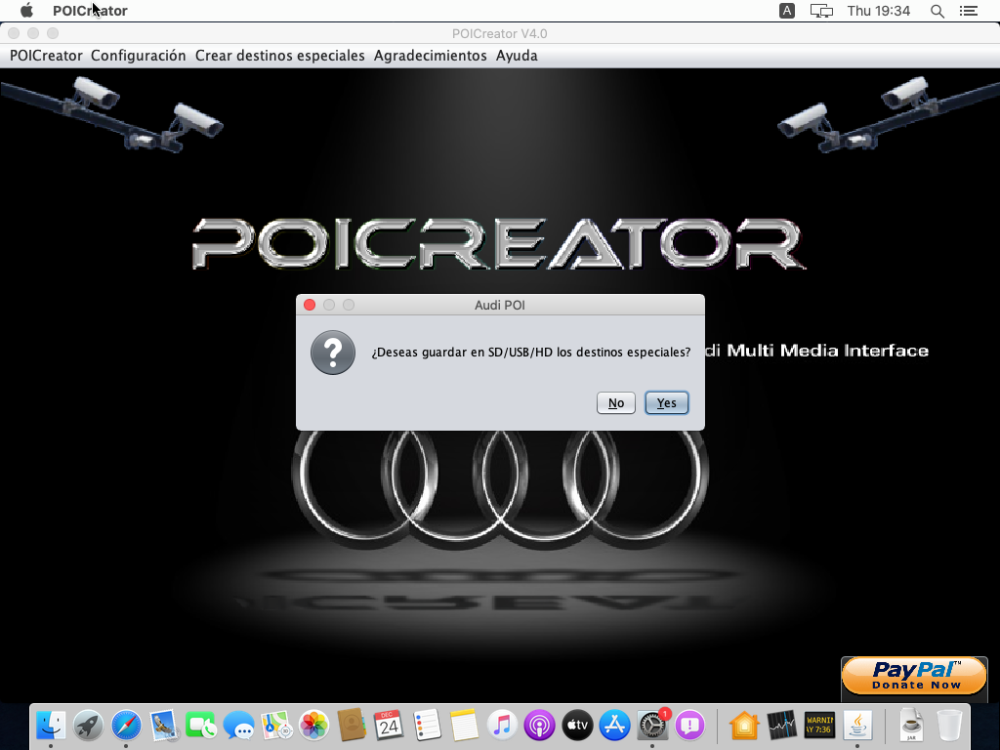Open Calendar showing 24 in Dock
Screen dimensions: 1000x750
pos(388,725)
